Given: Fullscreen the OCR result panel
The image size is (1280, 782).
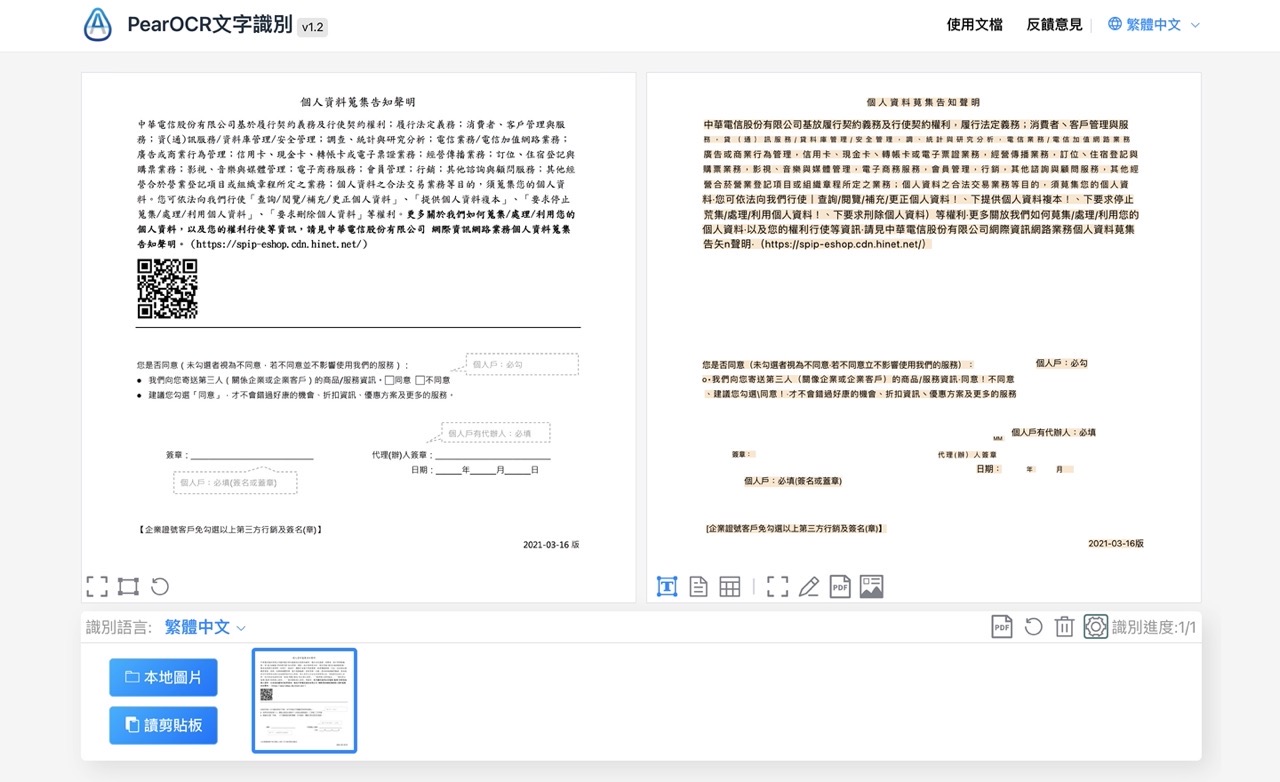Looking at the screenshot, I should point(777,587).
